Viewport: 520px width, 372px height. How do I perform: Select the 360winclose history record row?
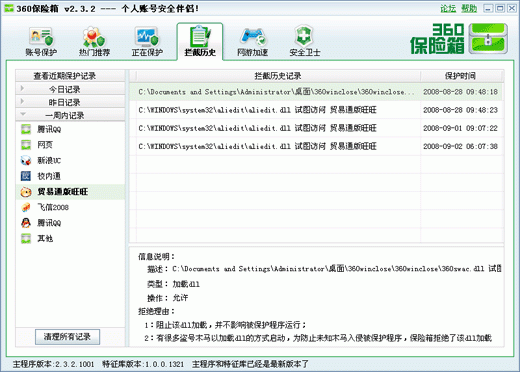coord(316,92)
